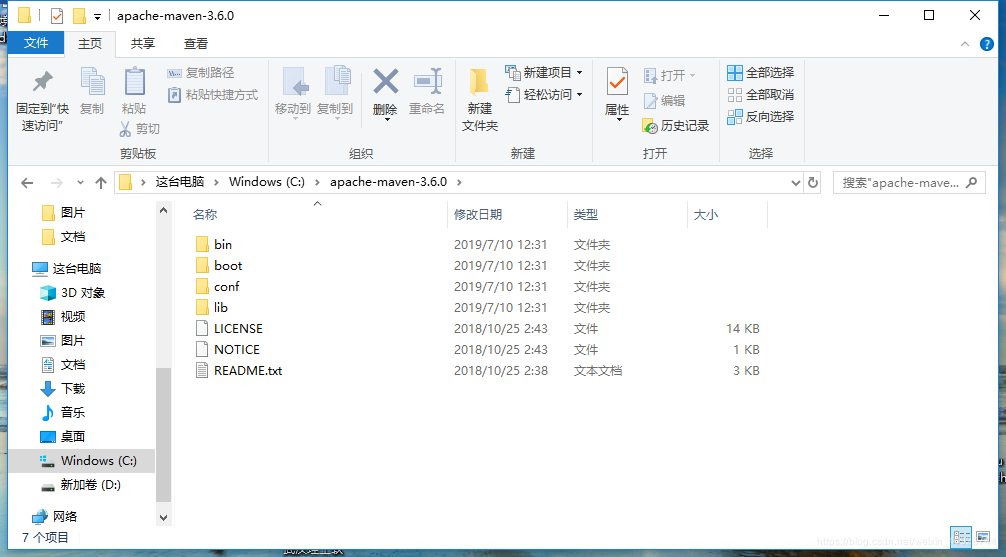Click the search apache-maven box

click(909, 183)
